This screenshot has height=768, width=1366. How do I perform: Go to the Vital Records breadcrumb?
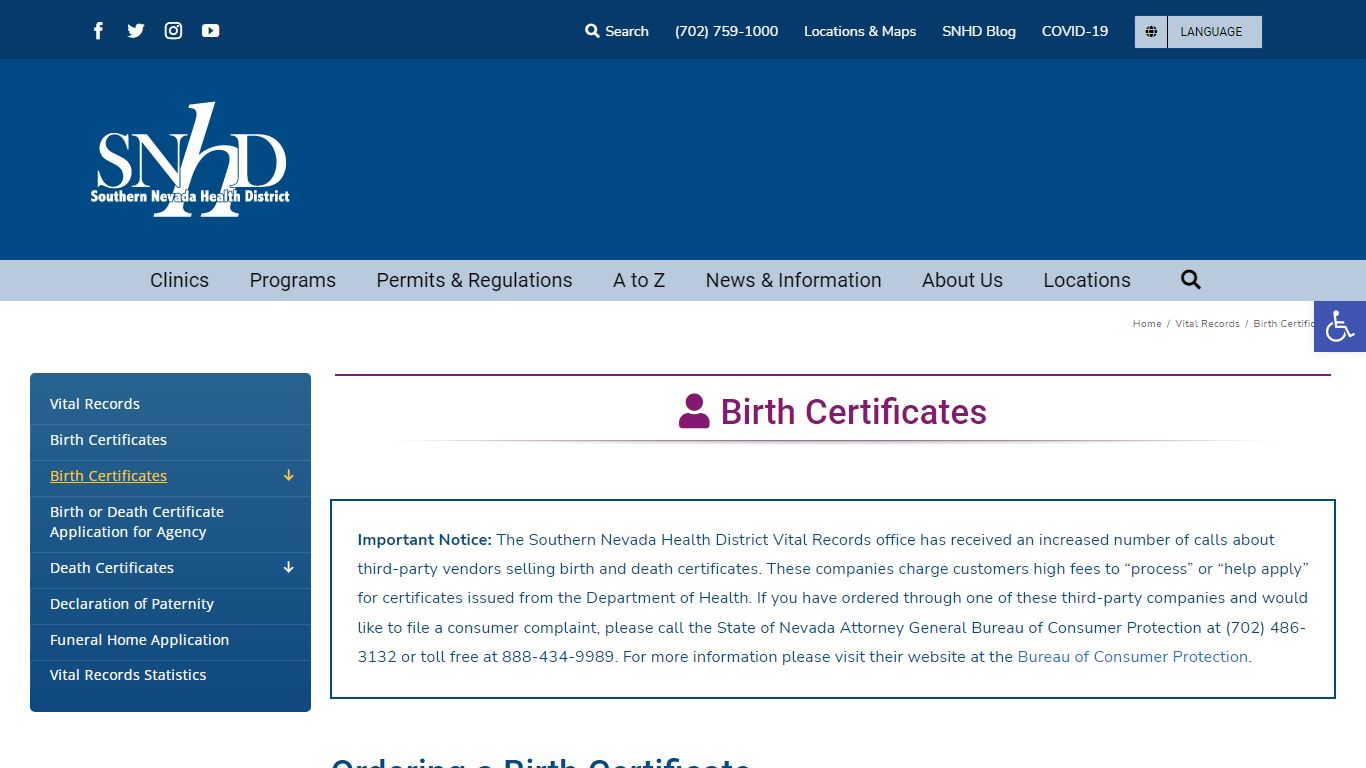click(1207, 324)
